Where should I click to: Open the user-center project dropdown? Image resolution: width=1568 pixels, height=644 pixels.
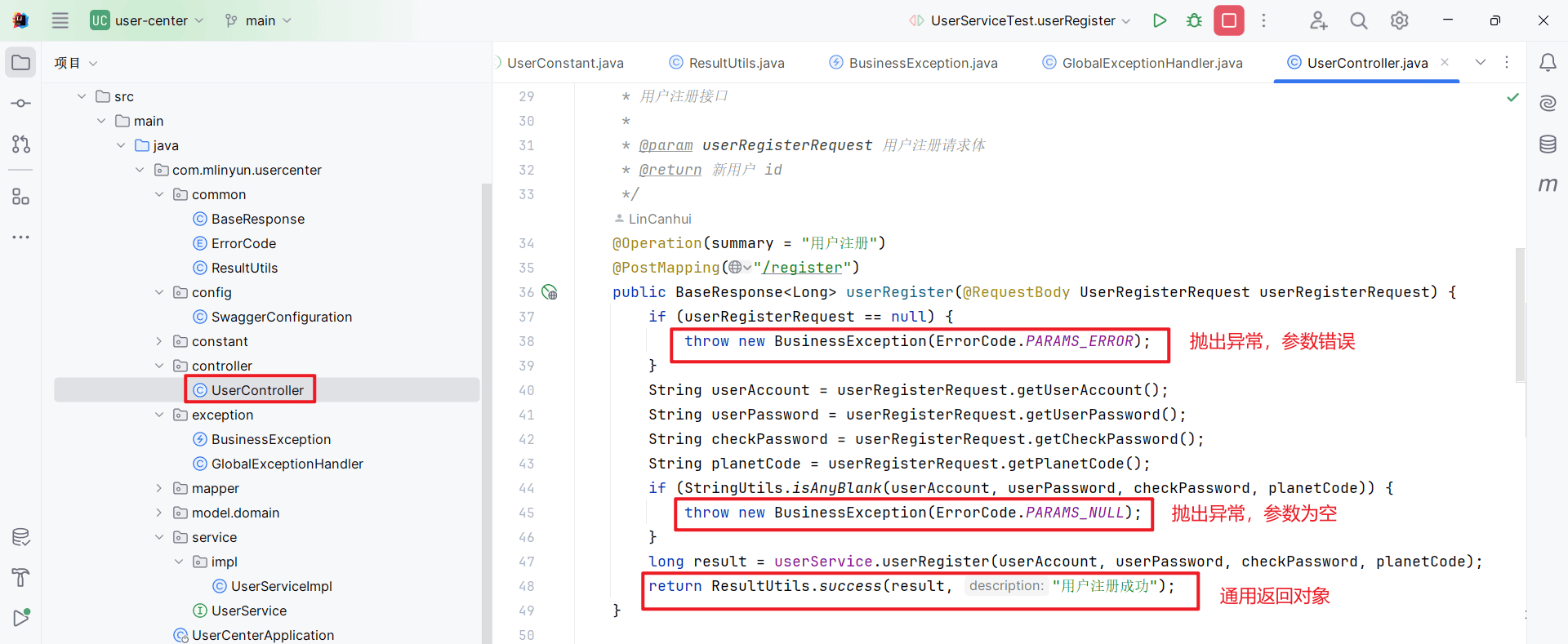pyautogui.click(x=147, y=20)
